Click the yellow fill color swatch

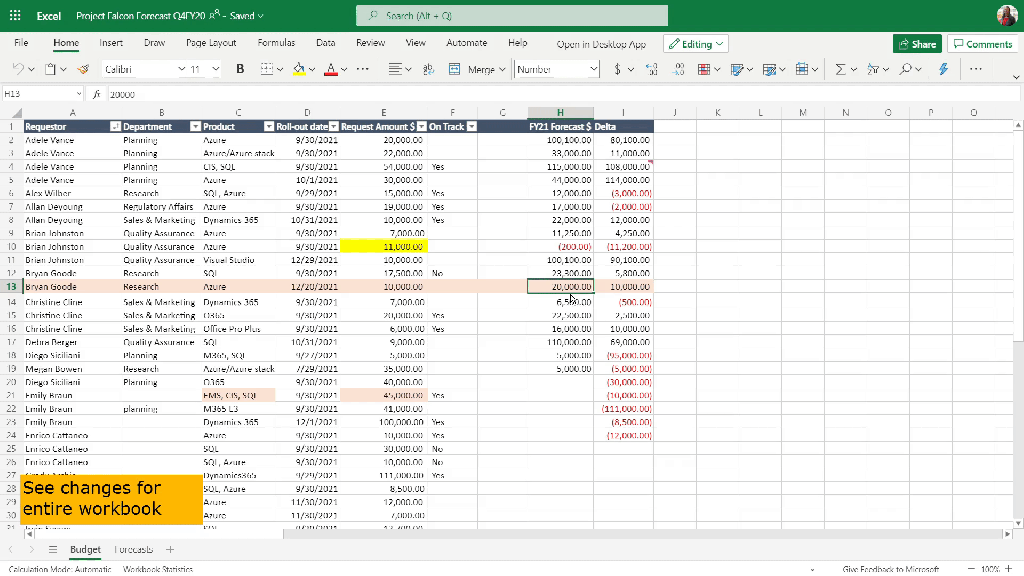[x=298, y=69]
